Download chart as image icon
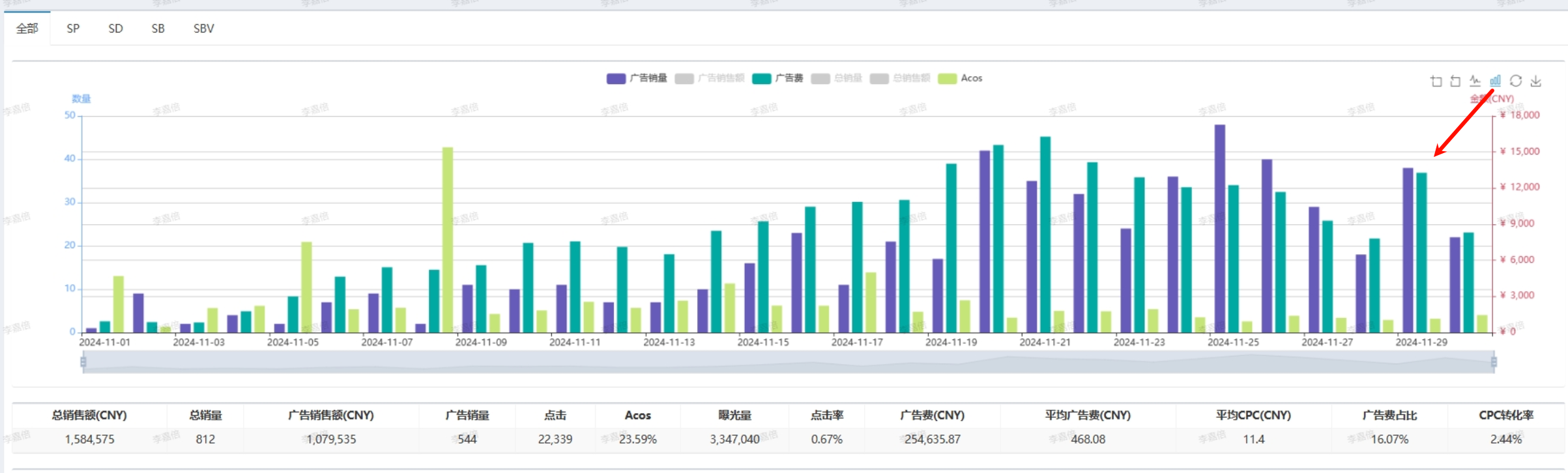The image size is (1568, 473). [1536, 81]
